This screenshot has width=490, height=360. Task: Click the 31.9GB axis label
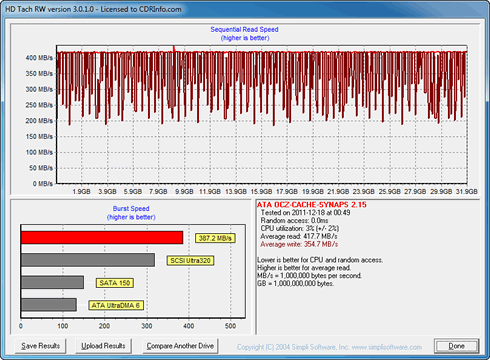467,192
